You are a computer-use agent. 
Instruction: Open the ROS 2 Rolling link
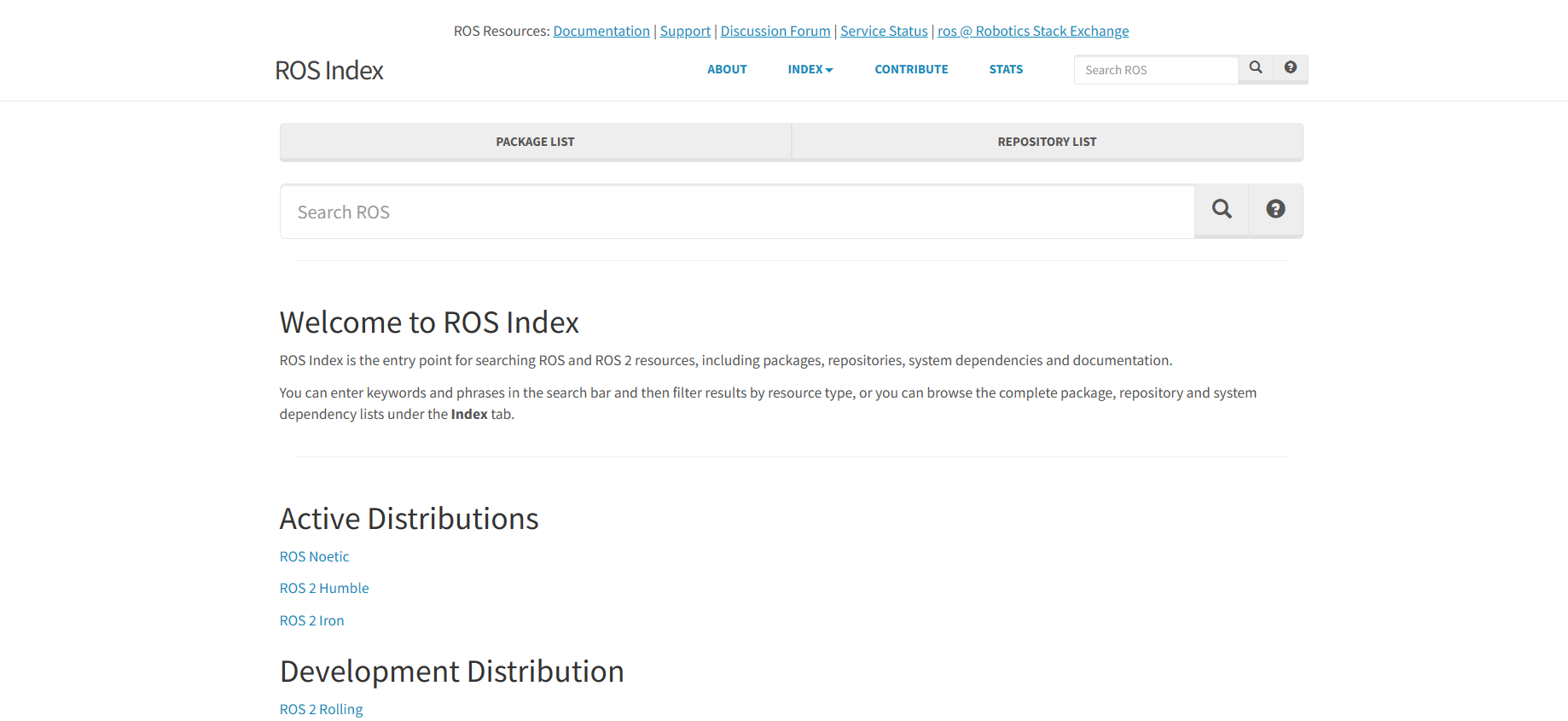[x=321, y=710]
